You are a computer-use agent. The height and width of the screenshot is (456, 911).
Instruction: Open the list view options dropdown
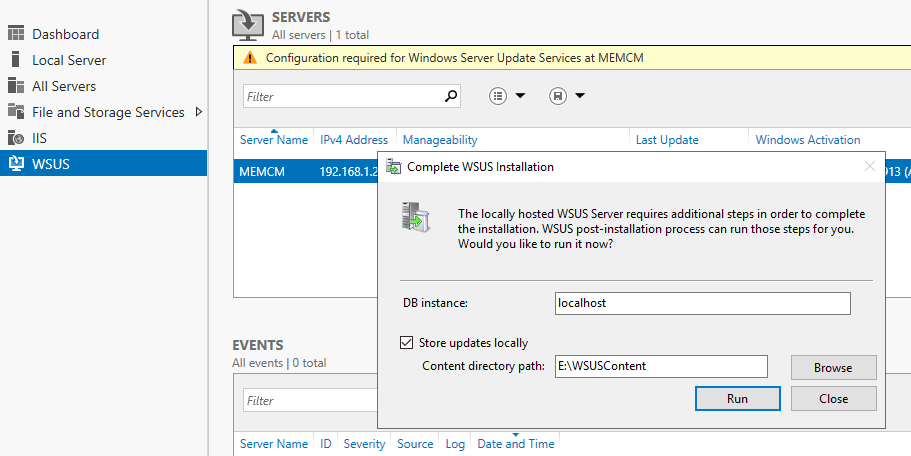click(507, 96)
